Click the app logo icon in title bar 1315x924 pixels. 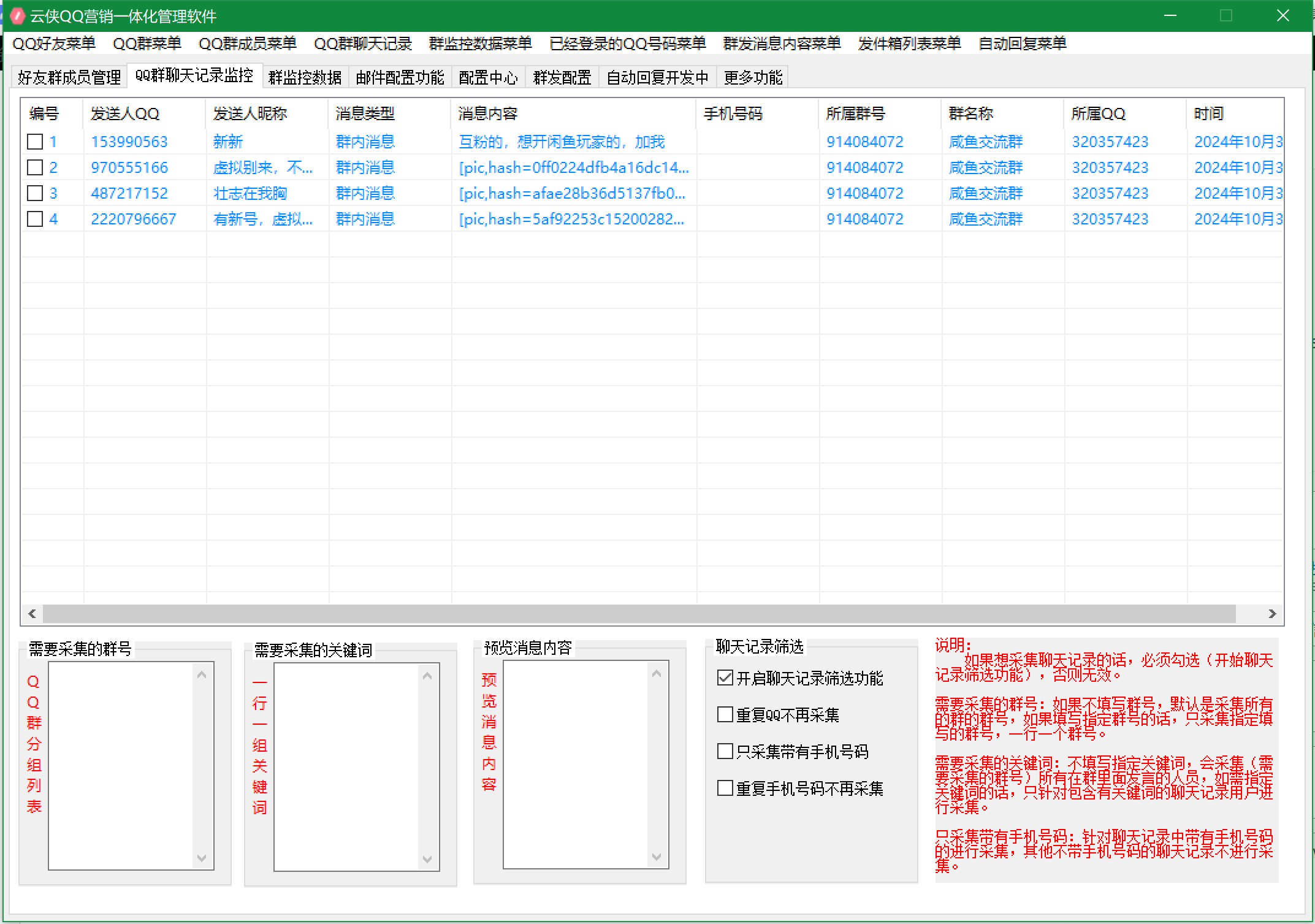[x=18, y=16]
